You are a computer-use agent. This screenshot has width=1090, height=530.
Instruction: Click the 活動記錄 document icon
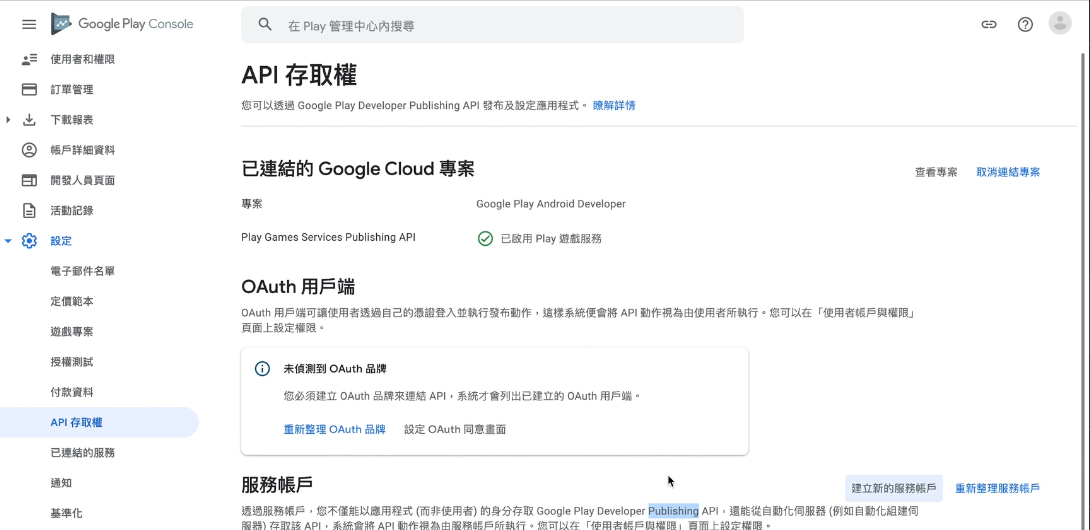[x=29, y=211]
